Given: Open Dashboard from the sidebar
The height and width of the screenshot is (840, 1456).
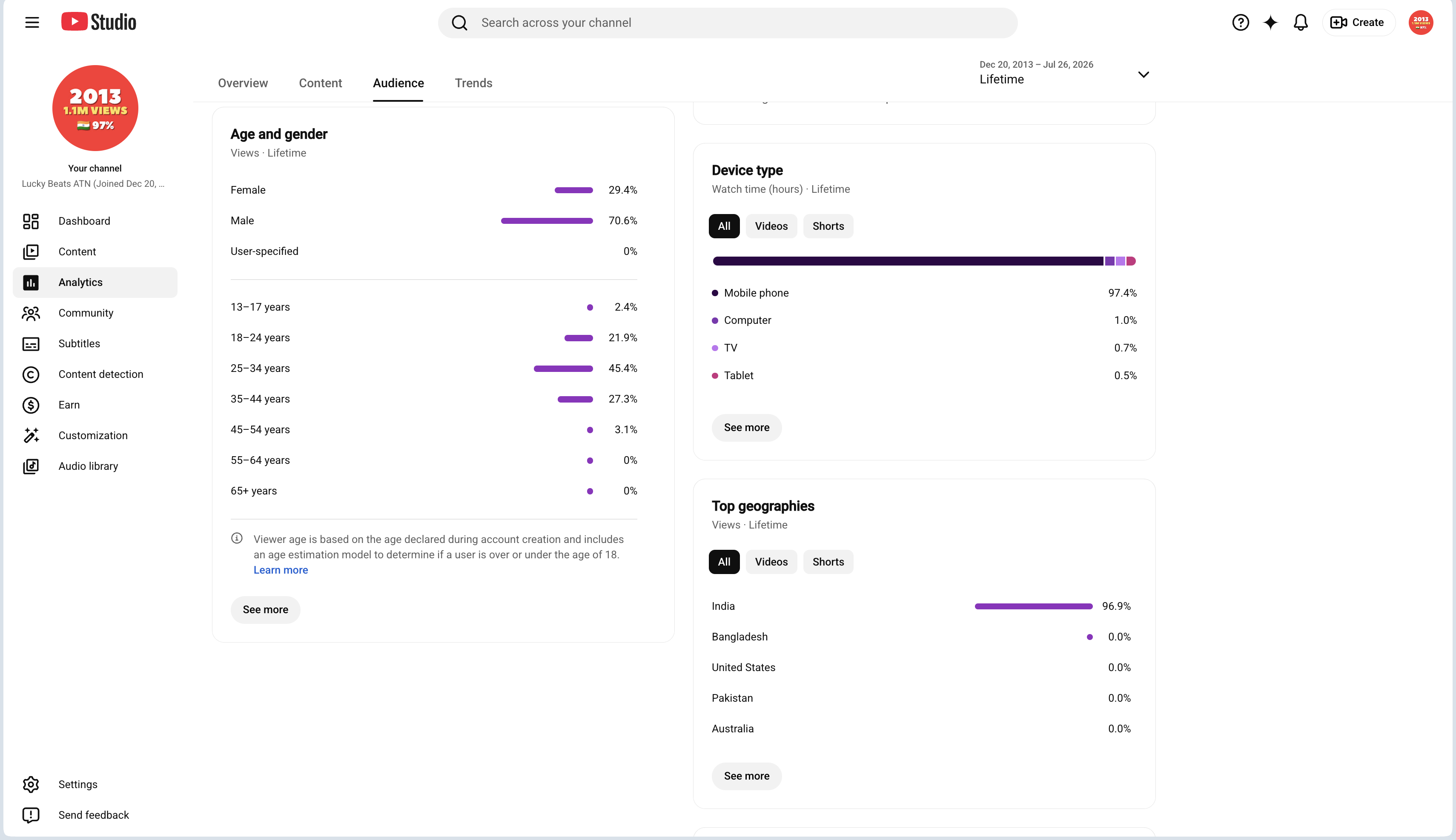Looking at the screenshot, I should click(95, 221).
